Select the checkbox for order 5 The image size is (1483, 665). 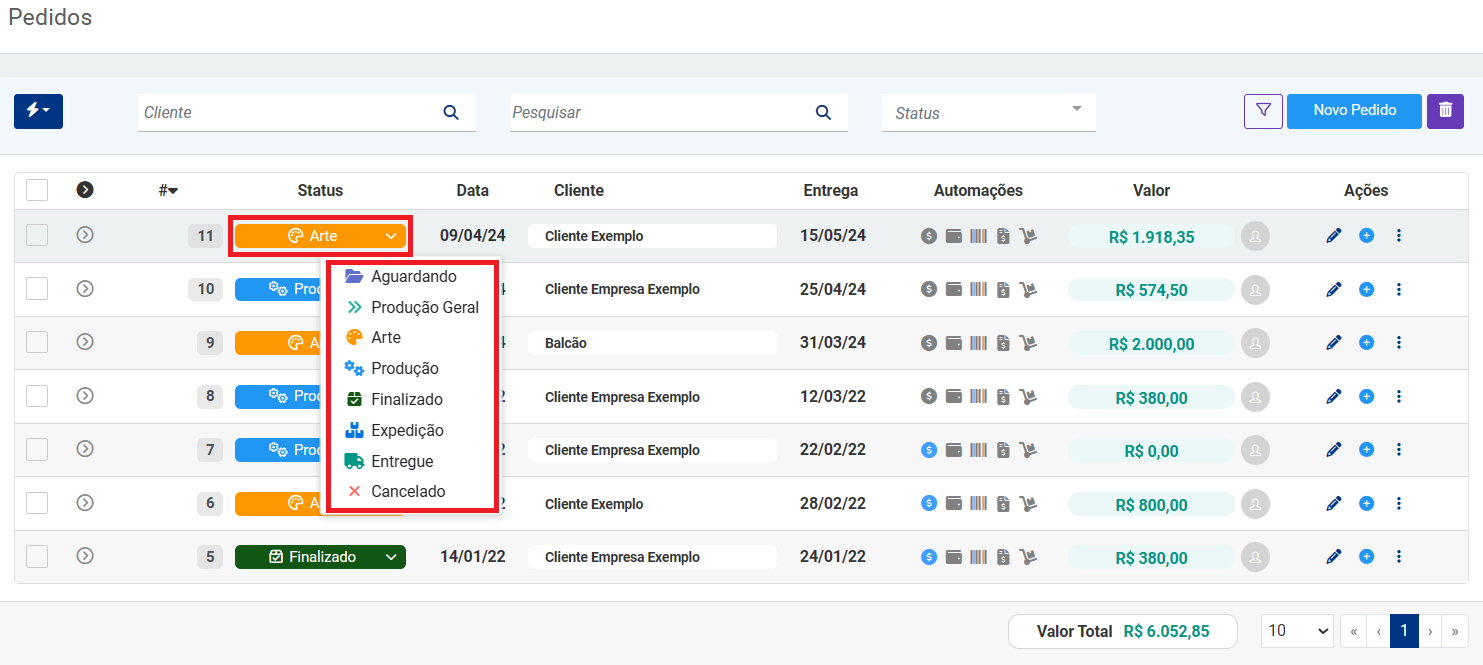[37, 557]
